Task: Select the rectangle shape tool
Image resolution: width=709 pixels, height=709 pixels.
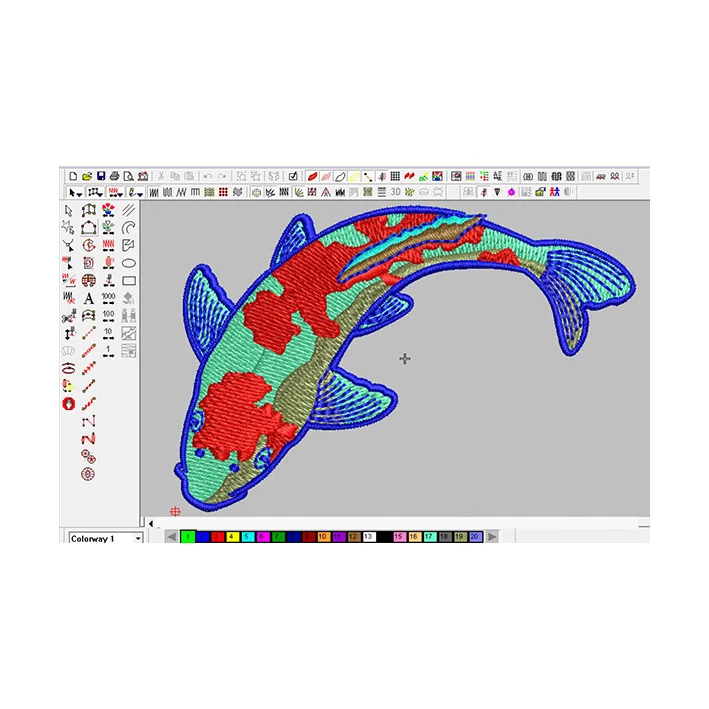Action: coord(129,281)
